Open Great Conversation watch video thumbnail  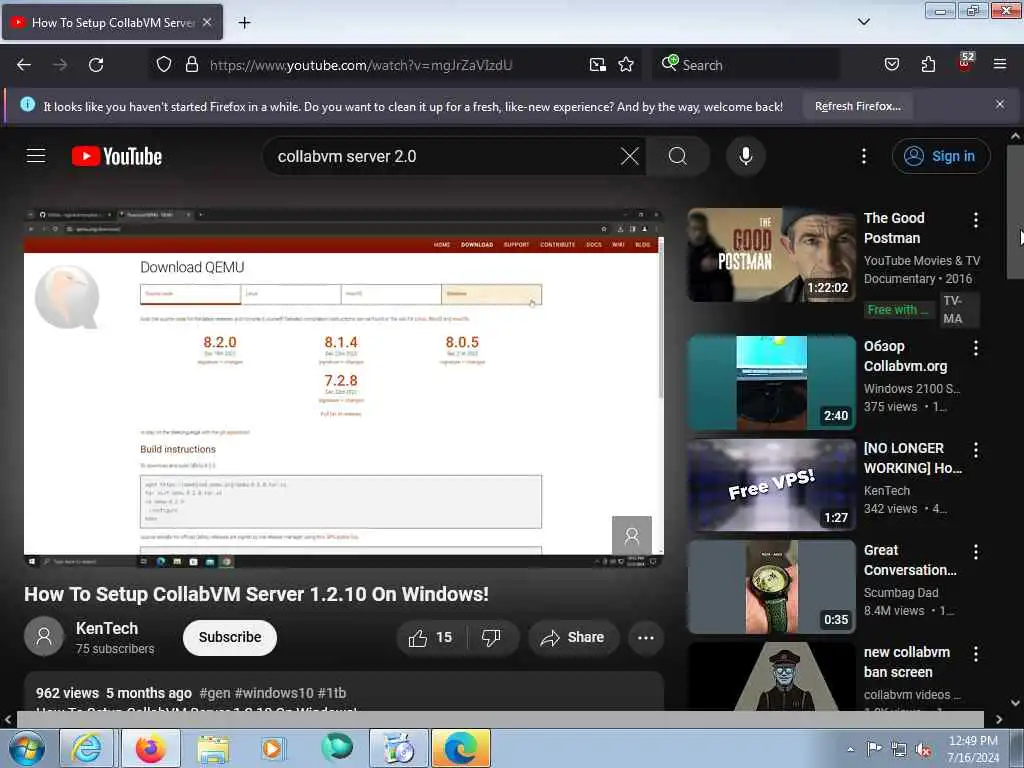[771, 586]
